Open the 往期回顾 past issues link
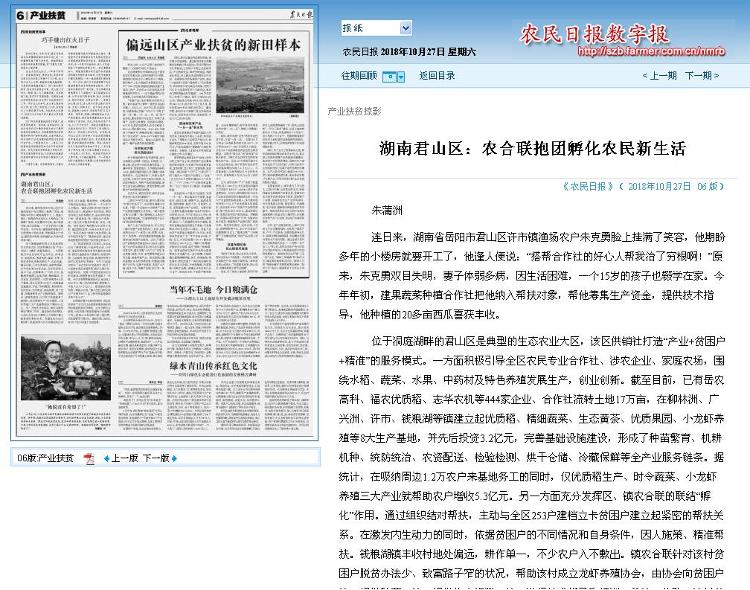The height and width of the screenshot is (590, 750). [x=359, y=75]
